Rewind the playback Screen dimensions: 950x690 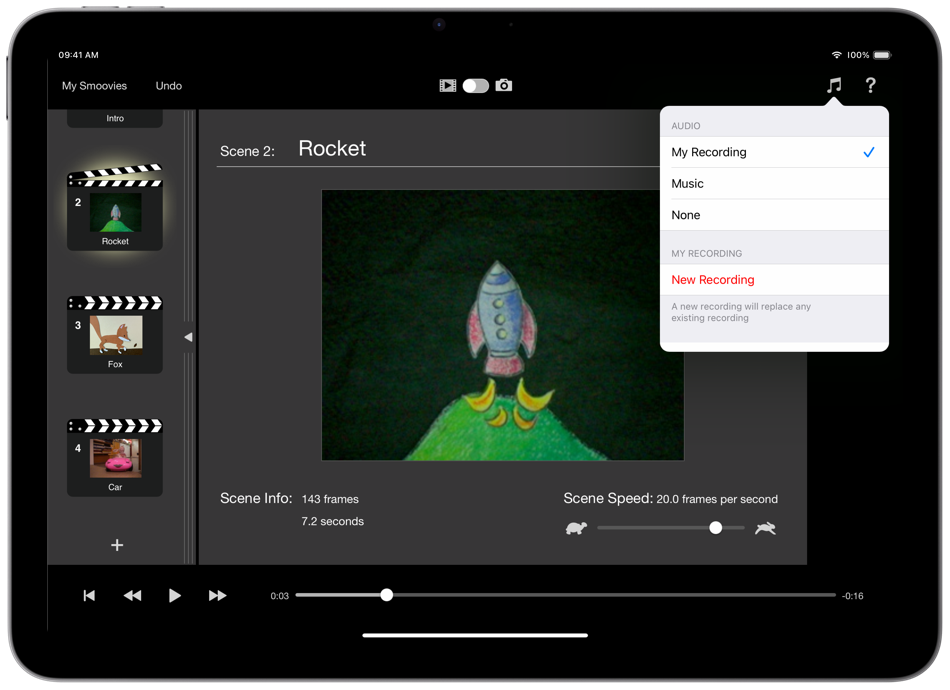pos(132,595)
